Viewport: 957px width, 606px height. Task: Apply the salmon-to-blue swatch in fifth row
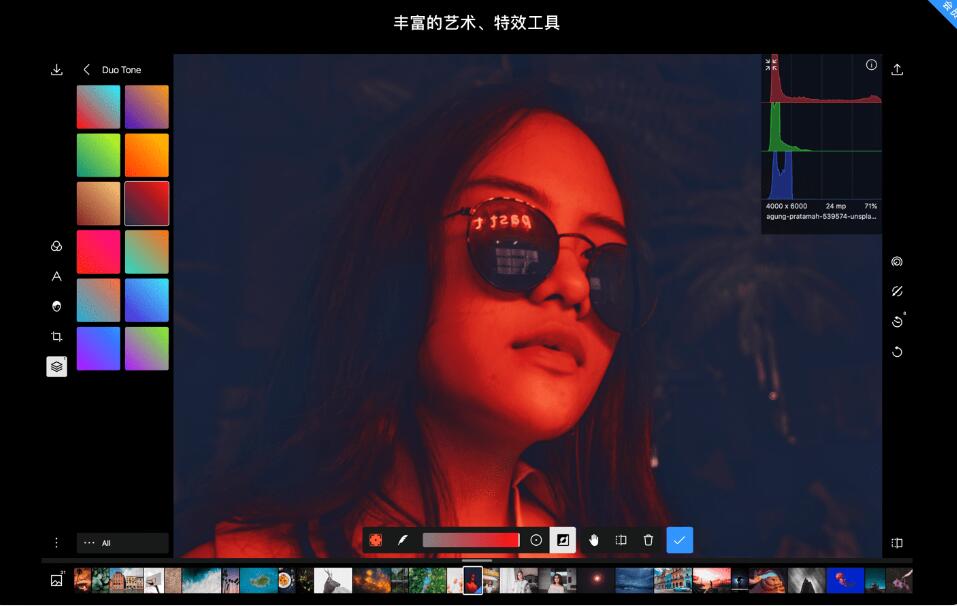[x=98, y=300]
